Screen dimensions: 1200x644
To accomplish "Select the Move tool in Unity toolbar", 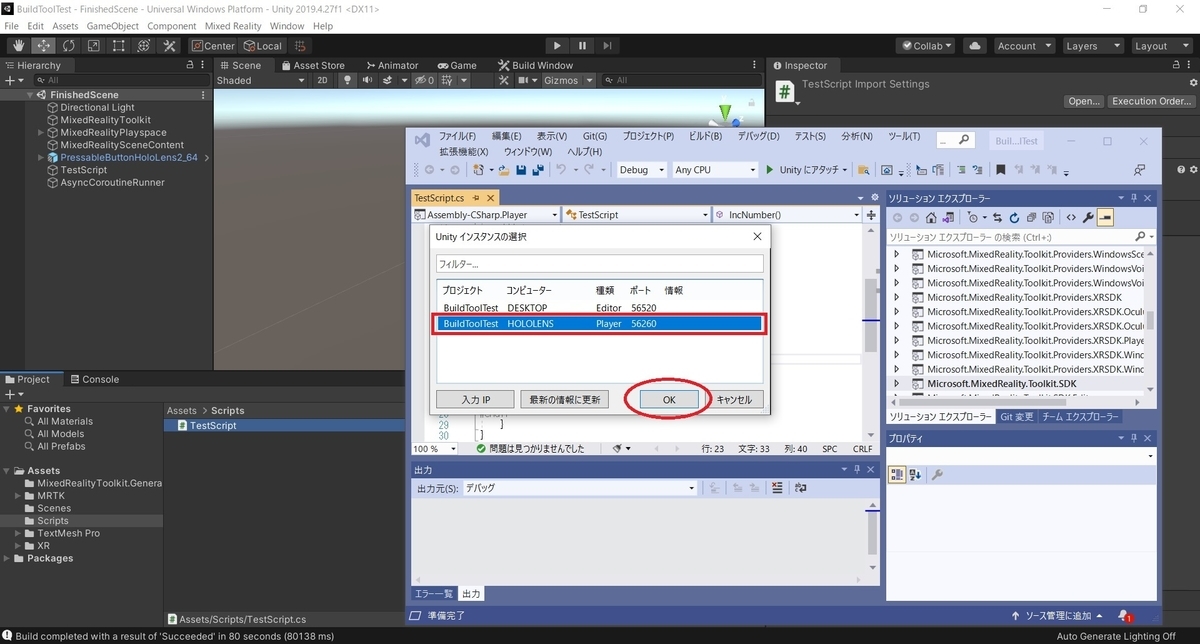I will (43, 46).
